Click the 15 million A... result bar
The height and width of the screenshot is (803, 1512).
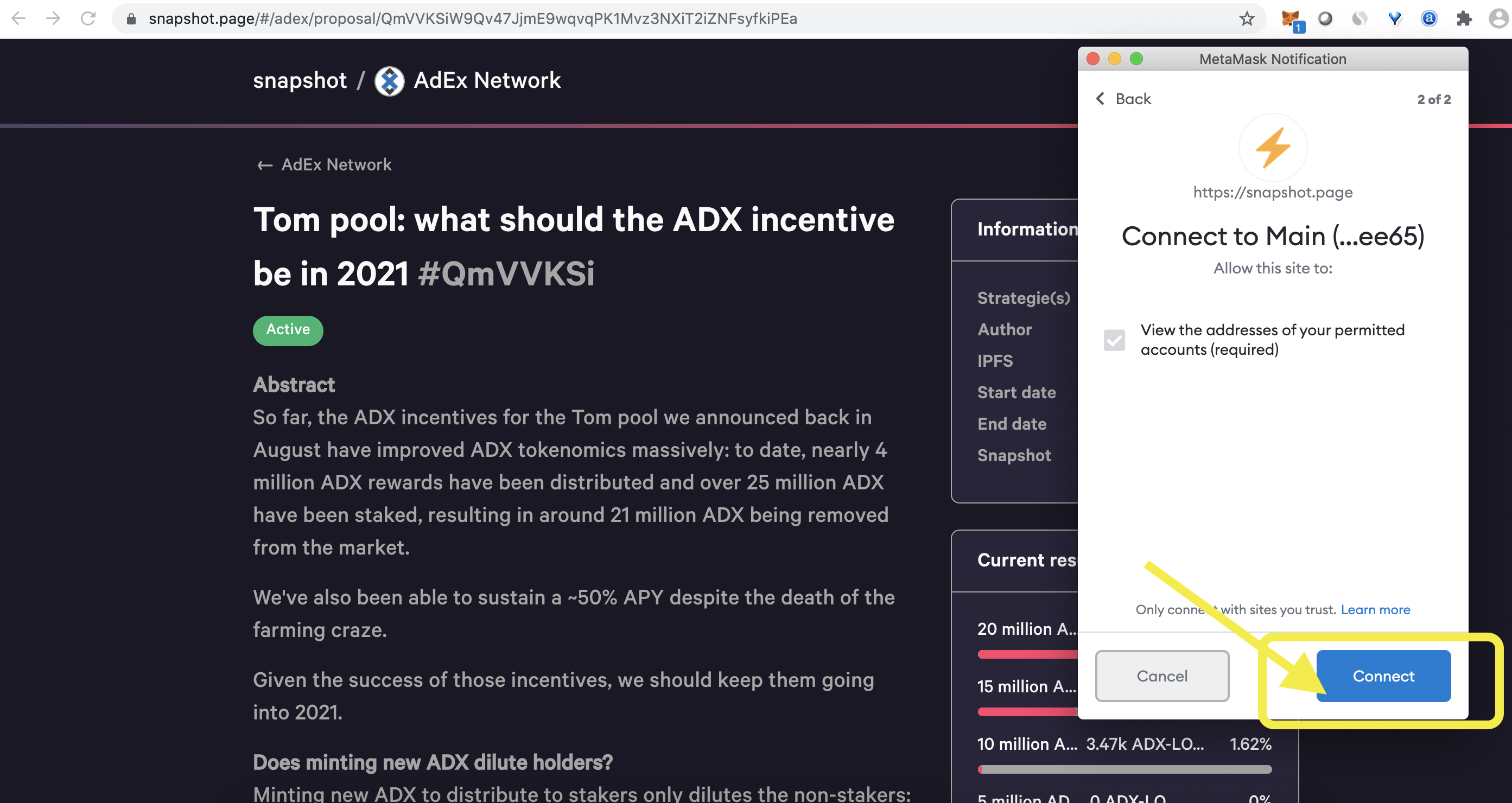(1027, 711)
